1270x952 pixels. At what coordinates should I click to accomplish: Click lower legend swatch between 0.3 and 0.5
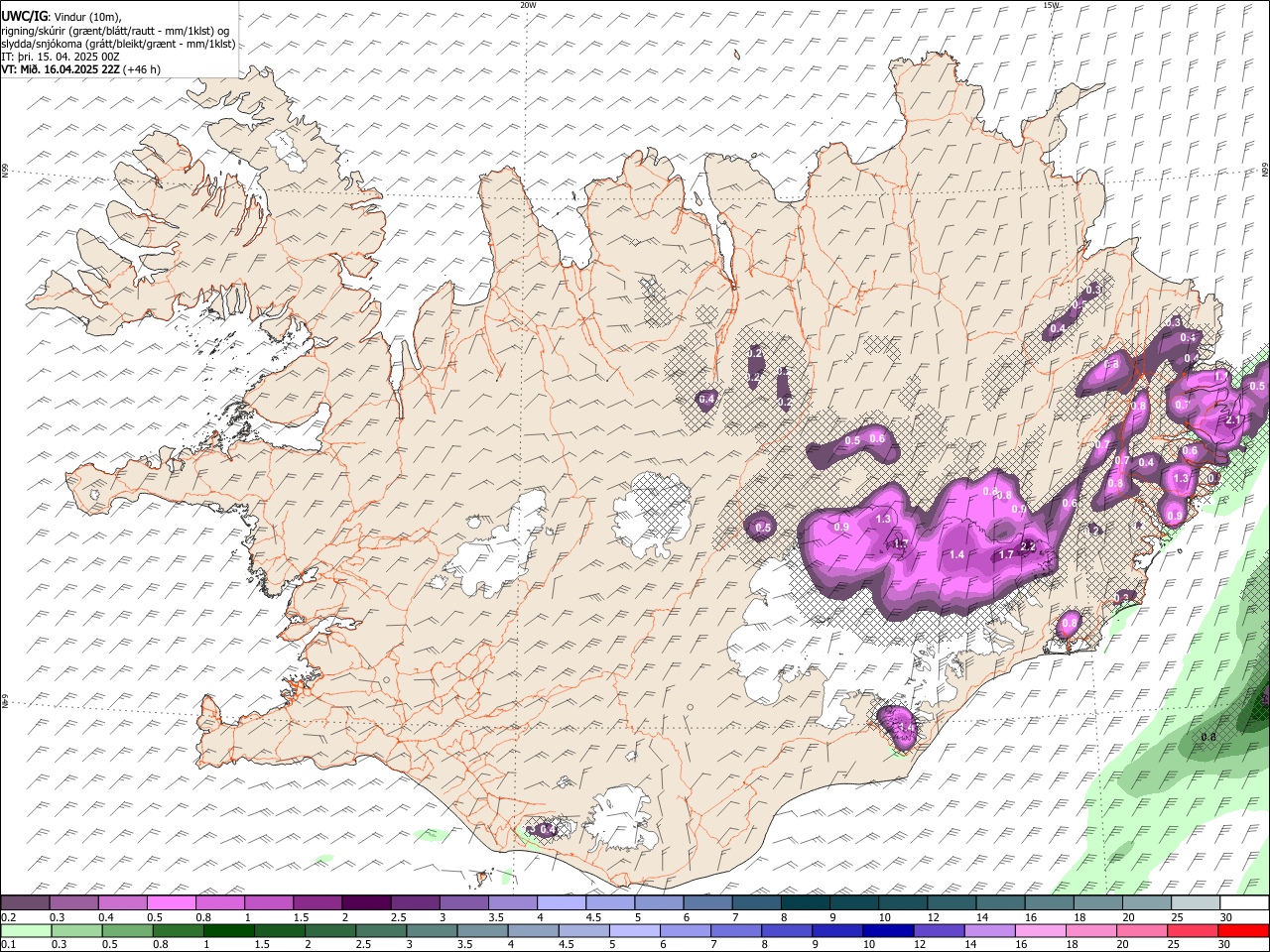(74, 931)
